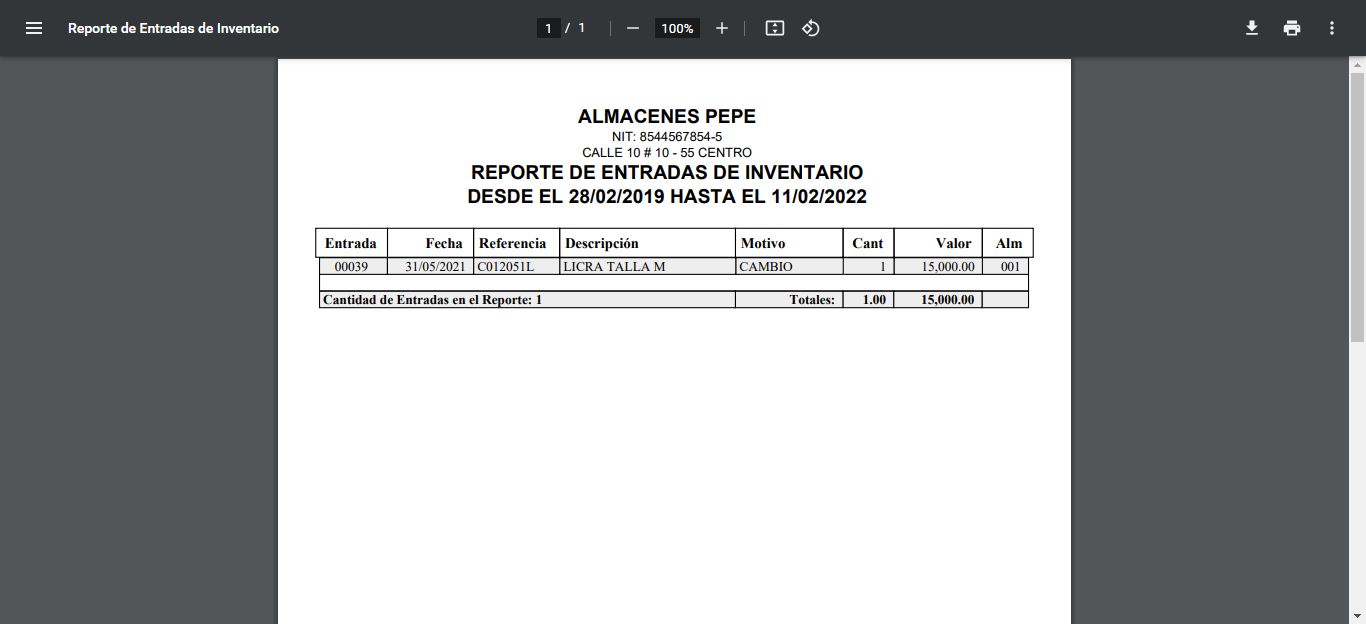Screen dimensions: 1366x624
Task: Click the scrollbar down arrow
Action: pos(1358,616)
